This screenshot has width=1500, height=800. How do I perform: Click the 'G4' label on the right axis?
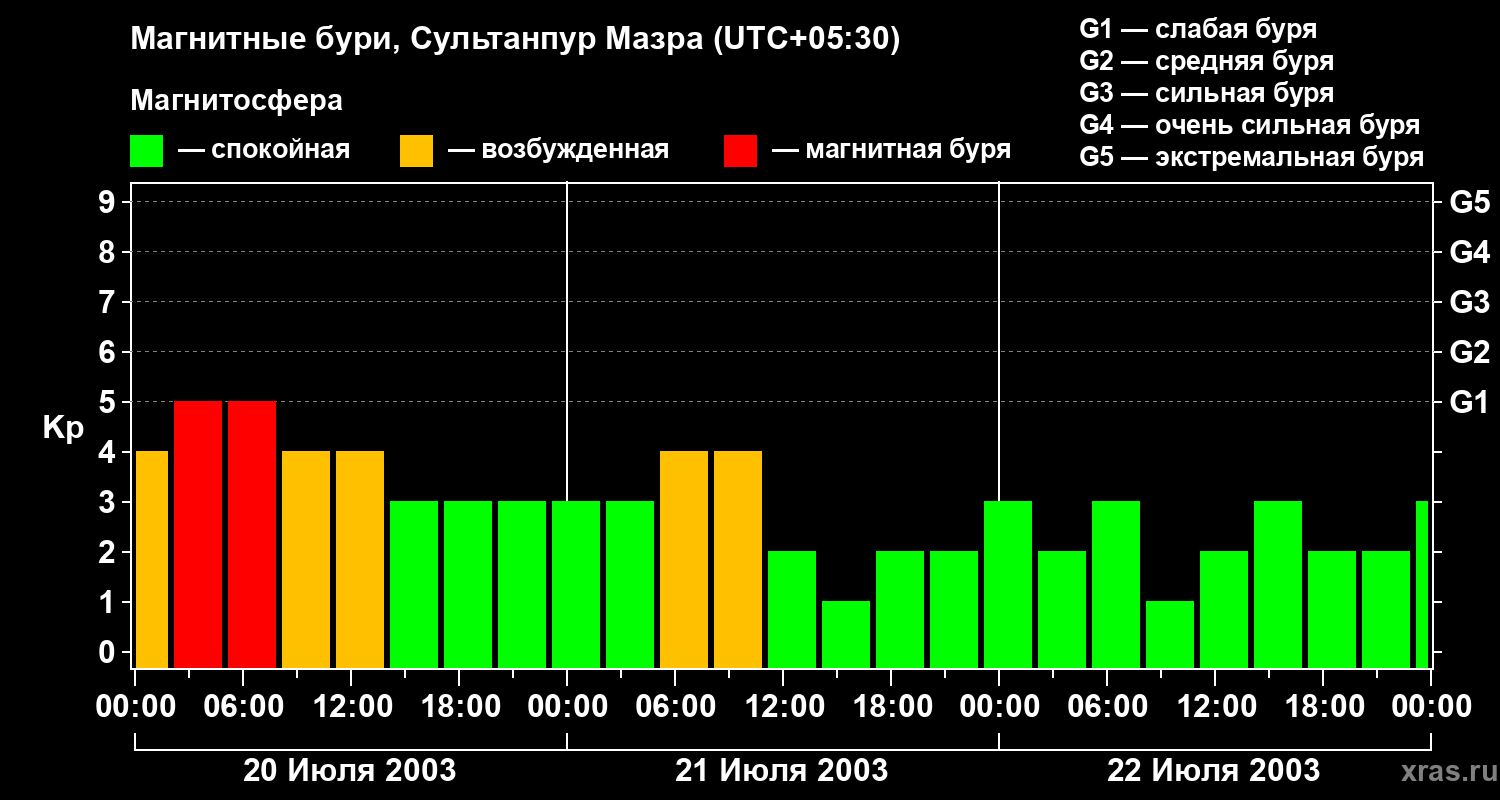1469,252
